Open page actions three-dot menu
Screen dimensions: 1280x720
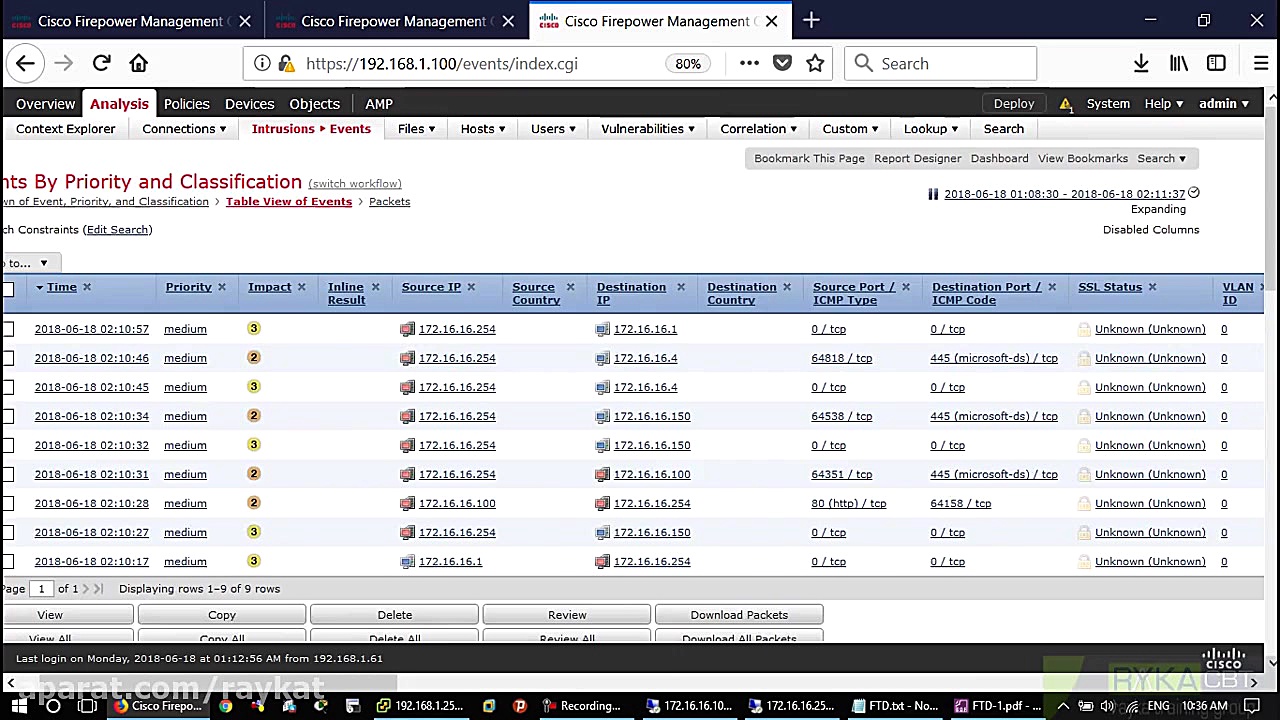coord(749,63)
